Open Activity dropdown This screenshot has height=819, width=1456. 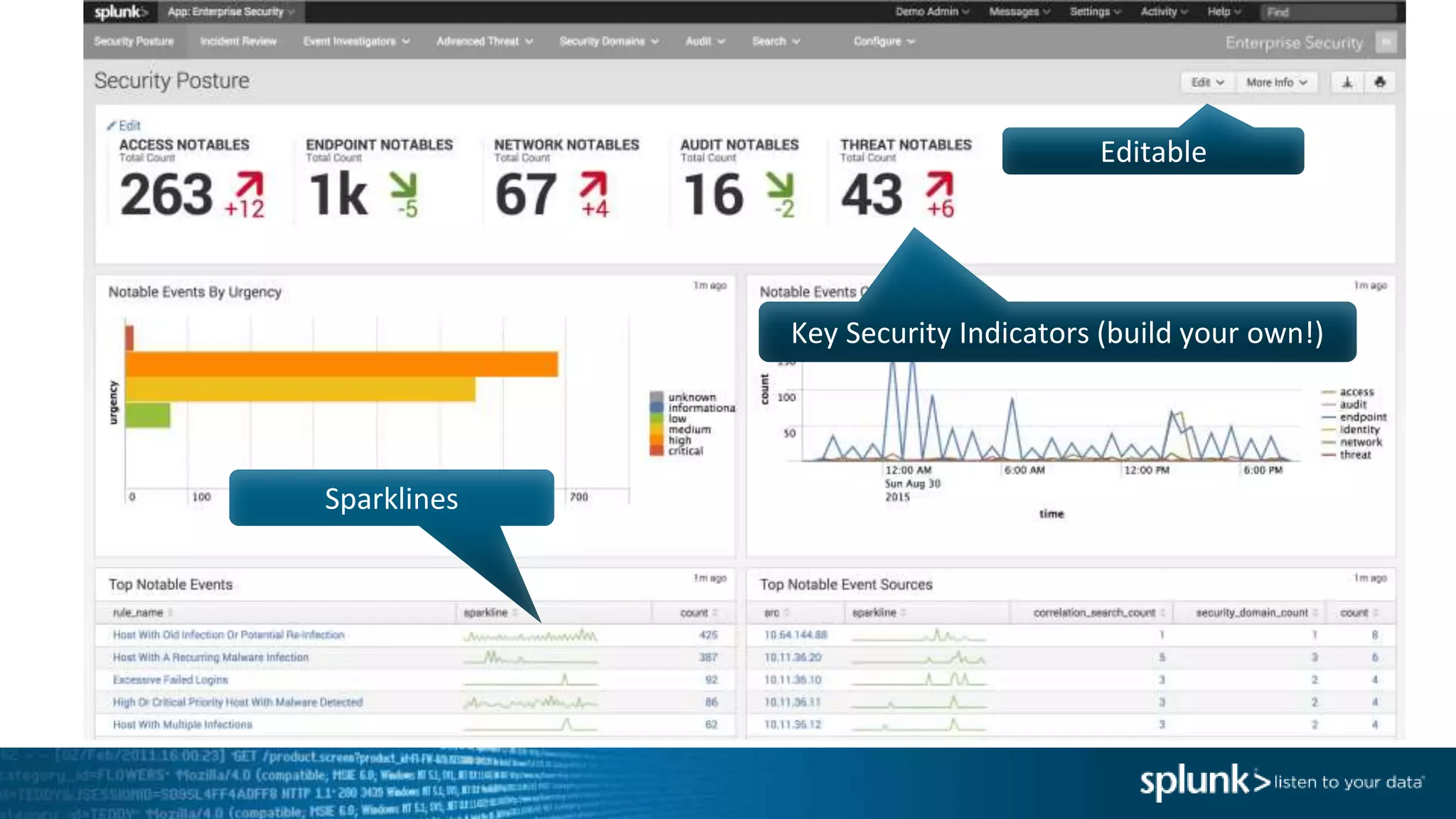1164,12
